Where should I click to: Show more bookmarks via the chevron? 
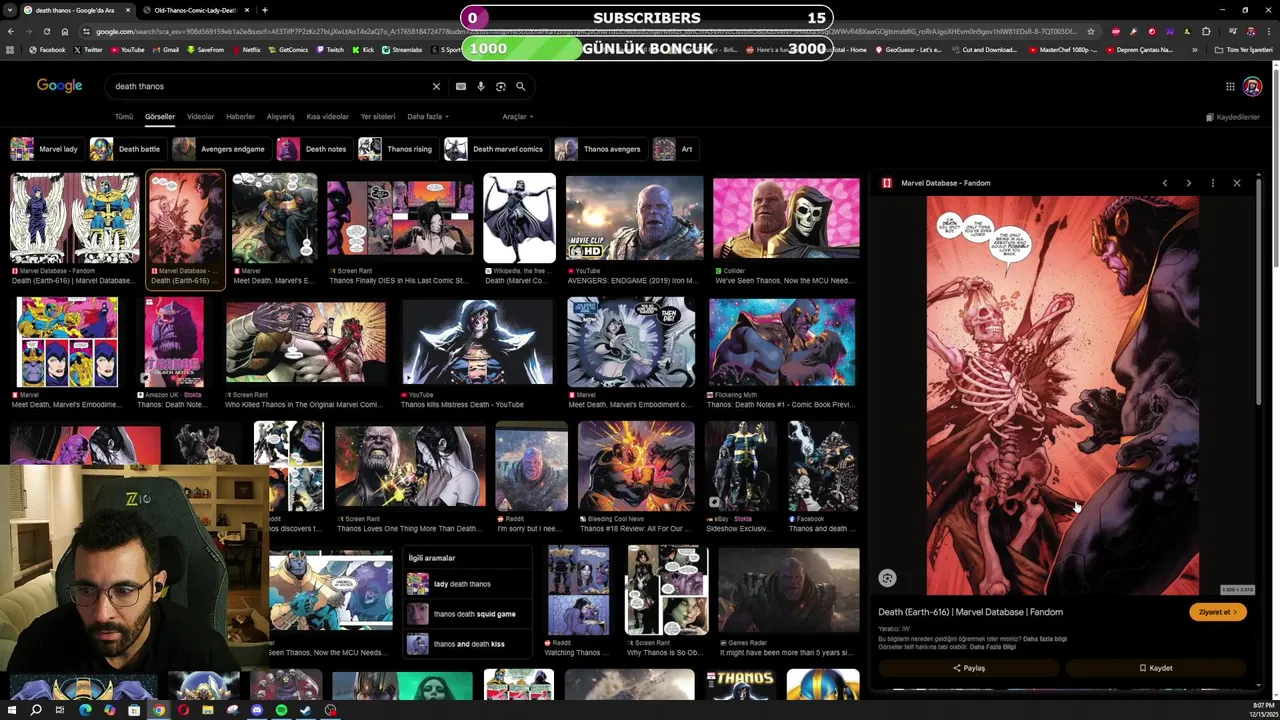[x=1194, y=49]
